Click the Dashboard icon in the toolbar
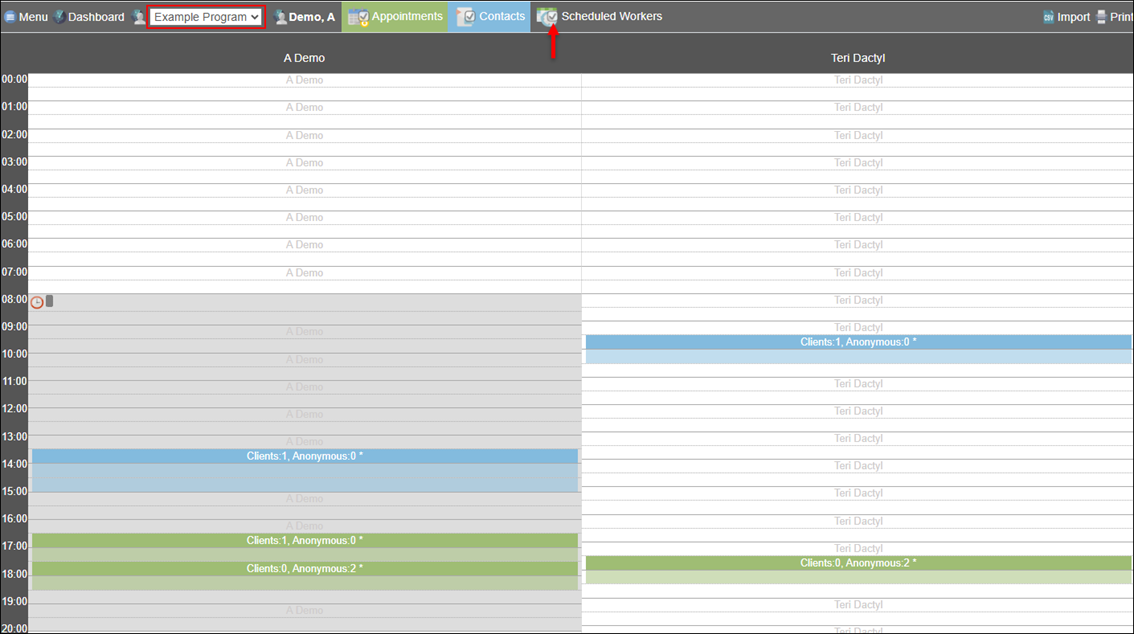 59,17
